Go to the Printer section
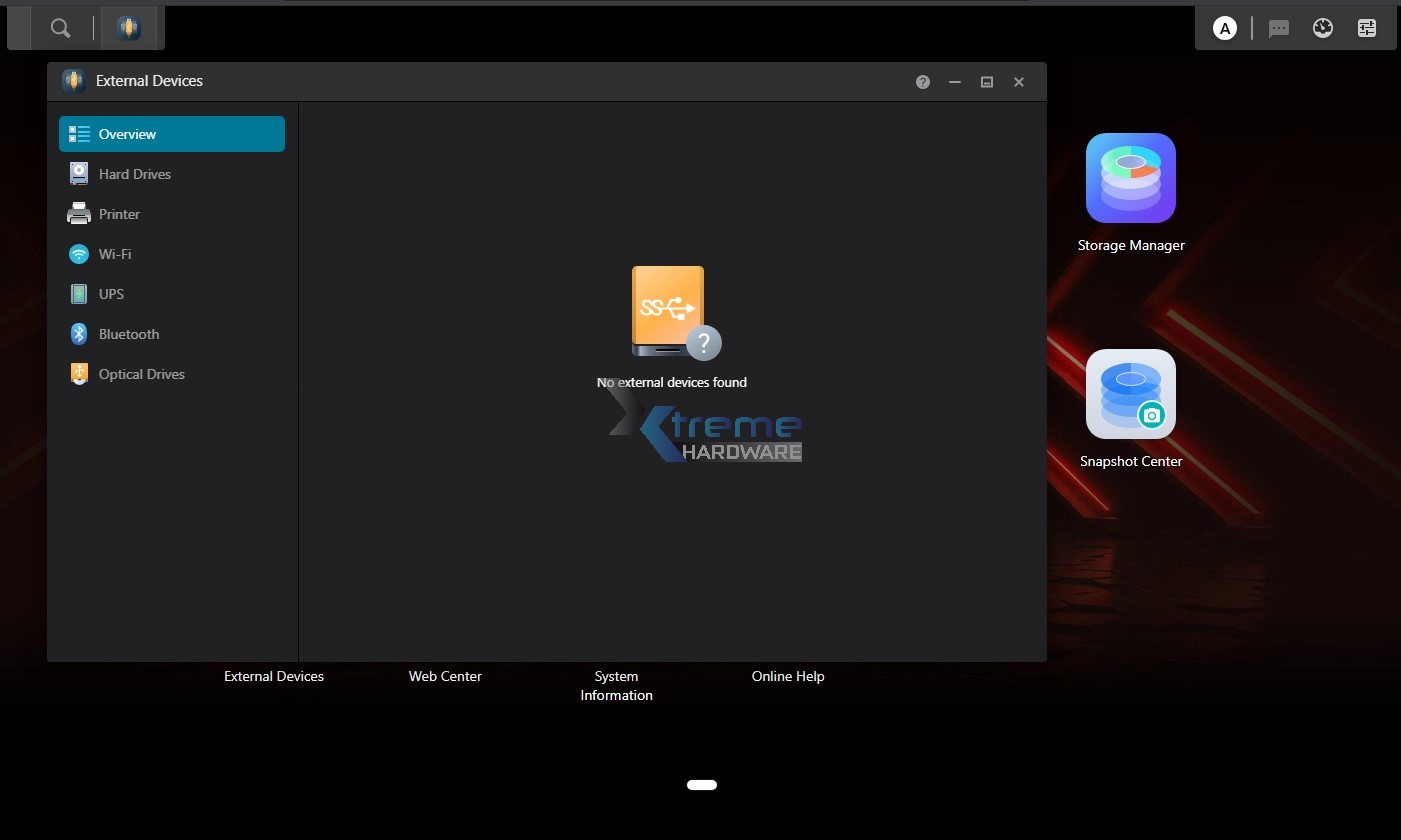The image size is (1401, 840). click(119, 214)
